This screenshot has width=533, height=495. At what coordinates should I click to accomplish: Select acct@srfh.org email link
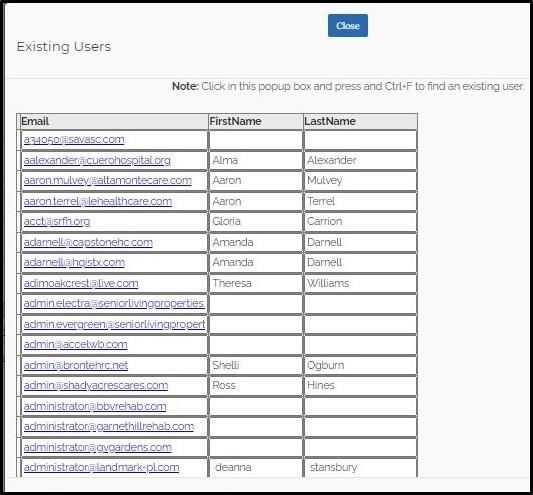coord(57,221)
